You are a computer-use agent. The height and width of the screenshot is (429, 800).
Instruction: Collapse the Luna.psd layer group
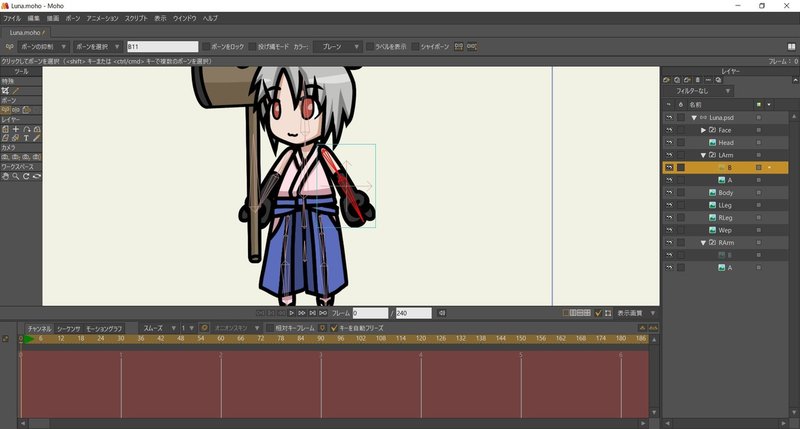tap(694, 118)
